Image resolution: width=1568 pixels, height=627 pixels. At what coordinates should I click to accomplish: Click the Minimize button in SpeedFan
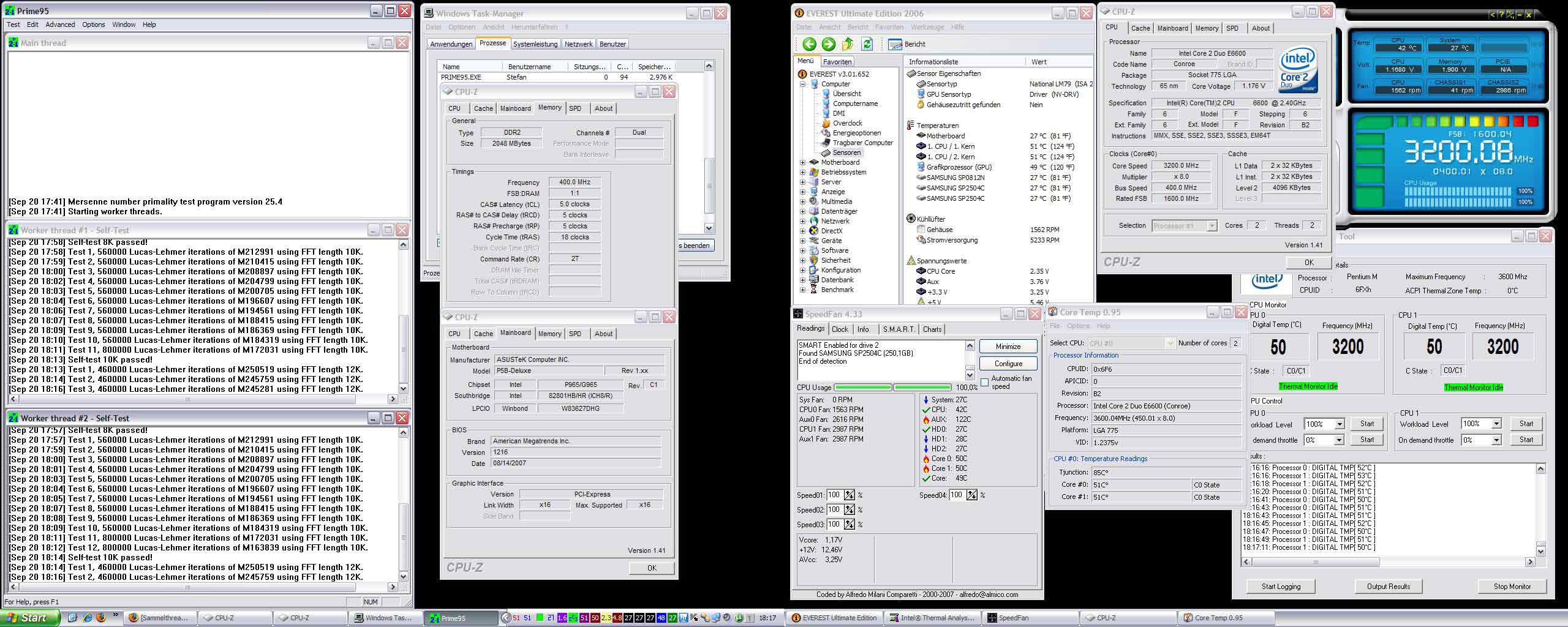tap(1008, 347)
